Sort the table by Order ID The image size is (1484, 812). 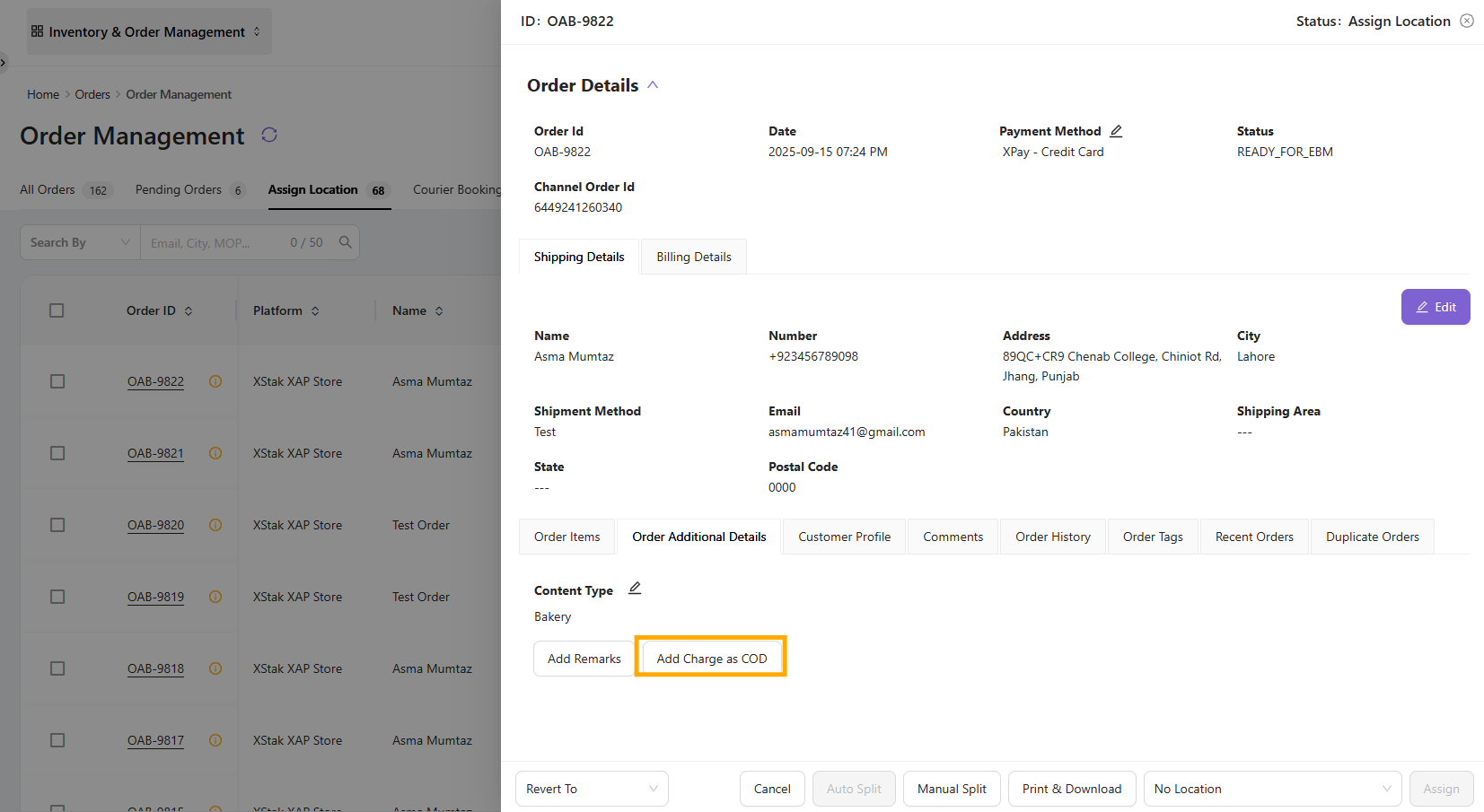(x=189, y=311)
